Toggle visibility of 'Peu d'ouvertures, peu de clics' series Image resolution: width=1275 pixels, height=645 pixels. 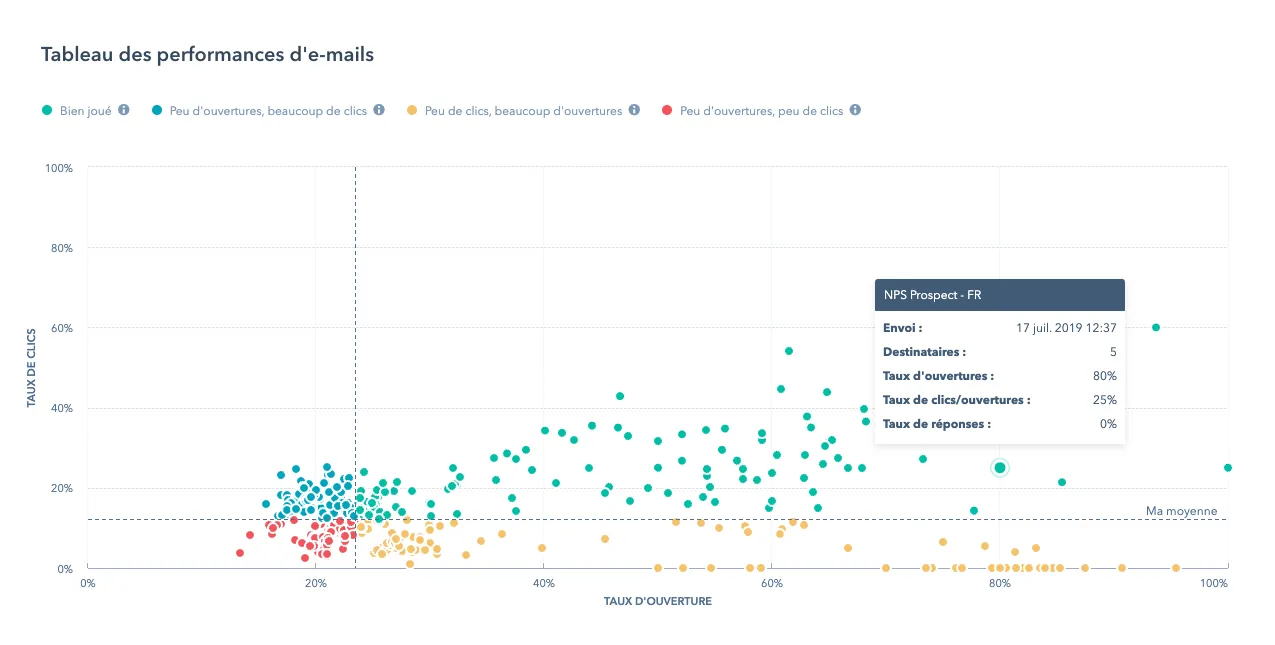click(763, 110)
